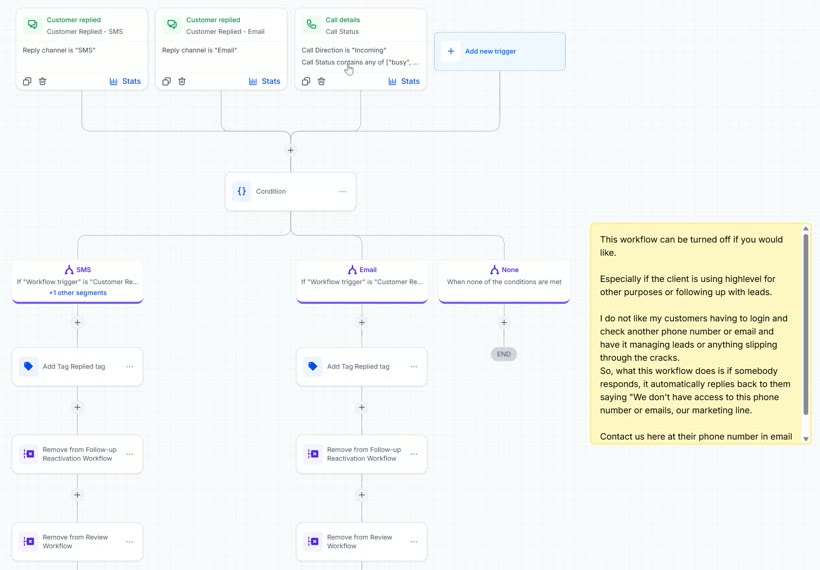The height and width of the screenshot is (570, 820).
Task: Open the Email branch Add Tag Replied action
Action: click(362, 367)
